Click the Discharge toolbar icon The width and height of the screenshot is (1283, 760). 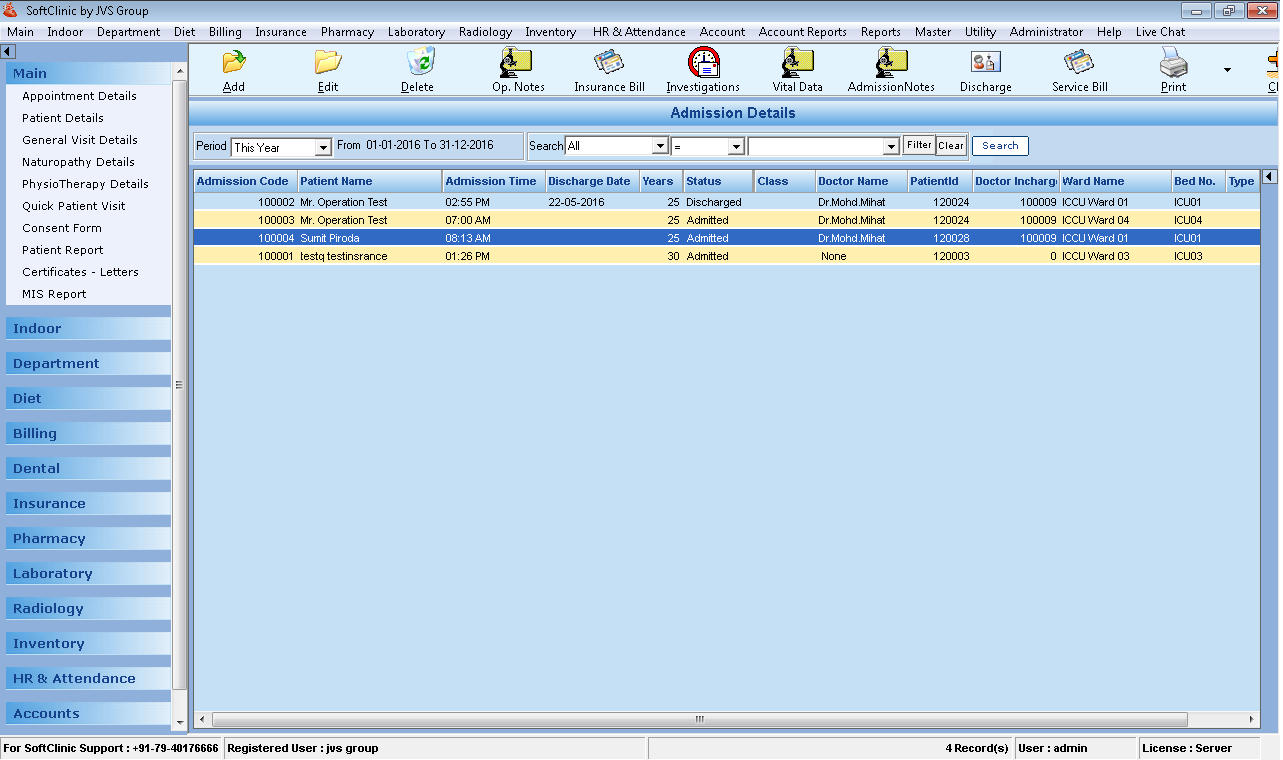[985, 63]
